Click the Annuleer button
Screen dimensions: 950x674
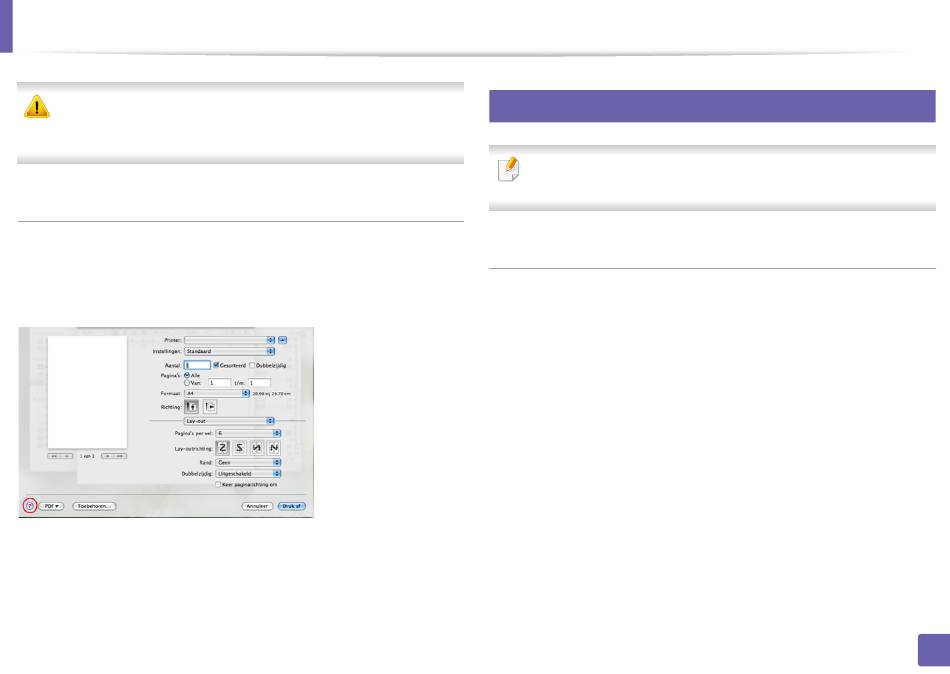[257, 506]
